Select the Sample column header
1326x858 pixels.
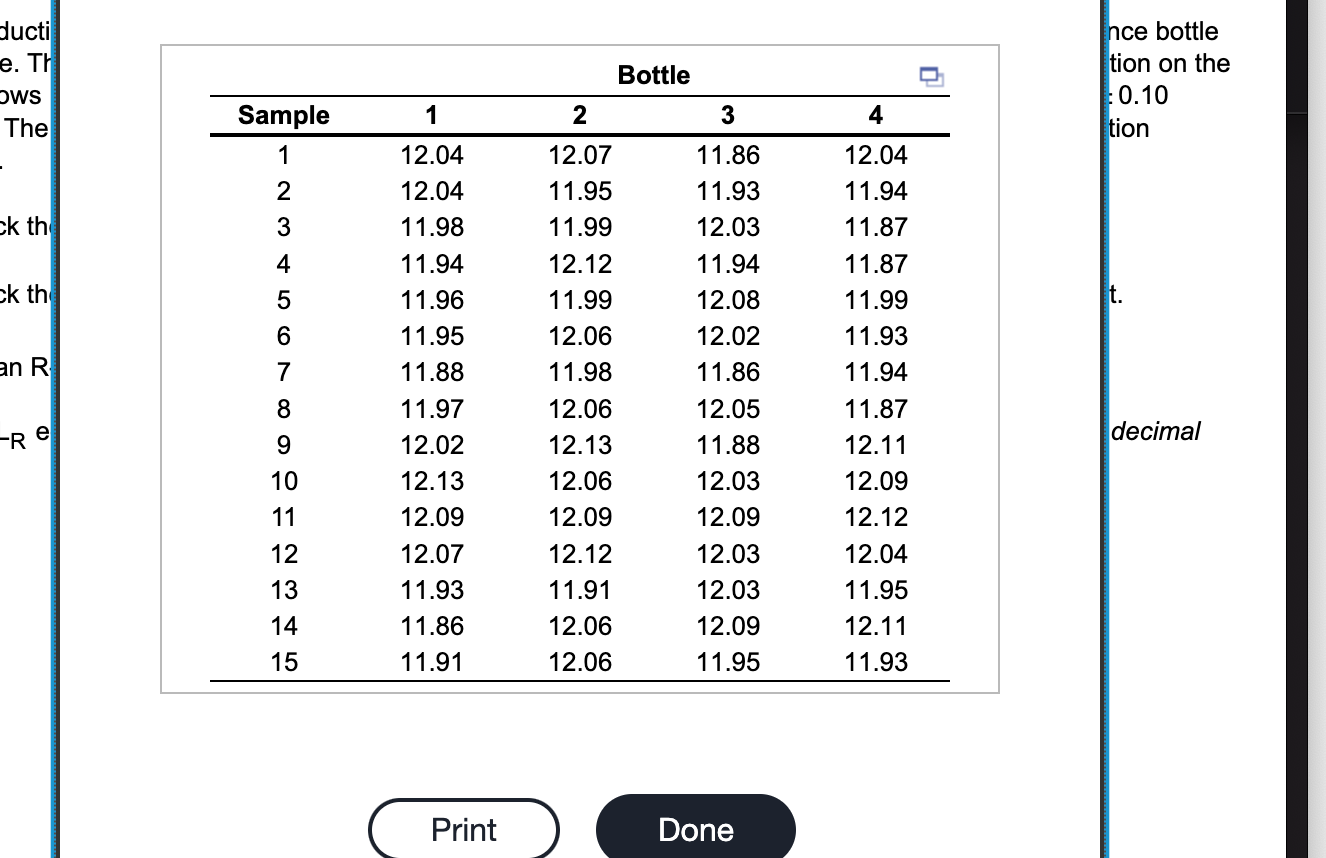click(x=284, y=115)
